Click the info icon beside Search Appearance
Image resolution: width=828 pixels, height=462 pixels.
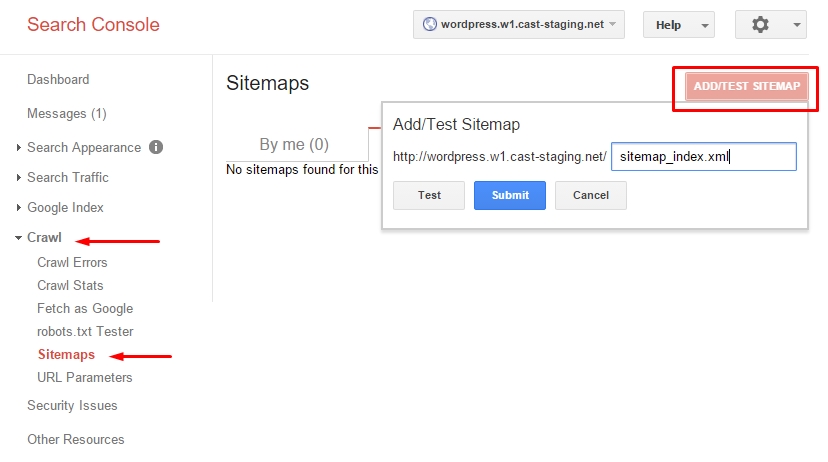point(156,147)
